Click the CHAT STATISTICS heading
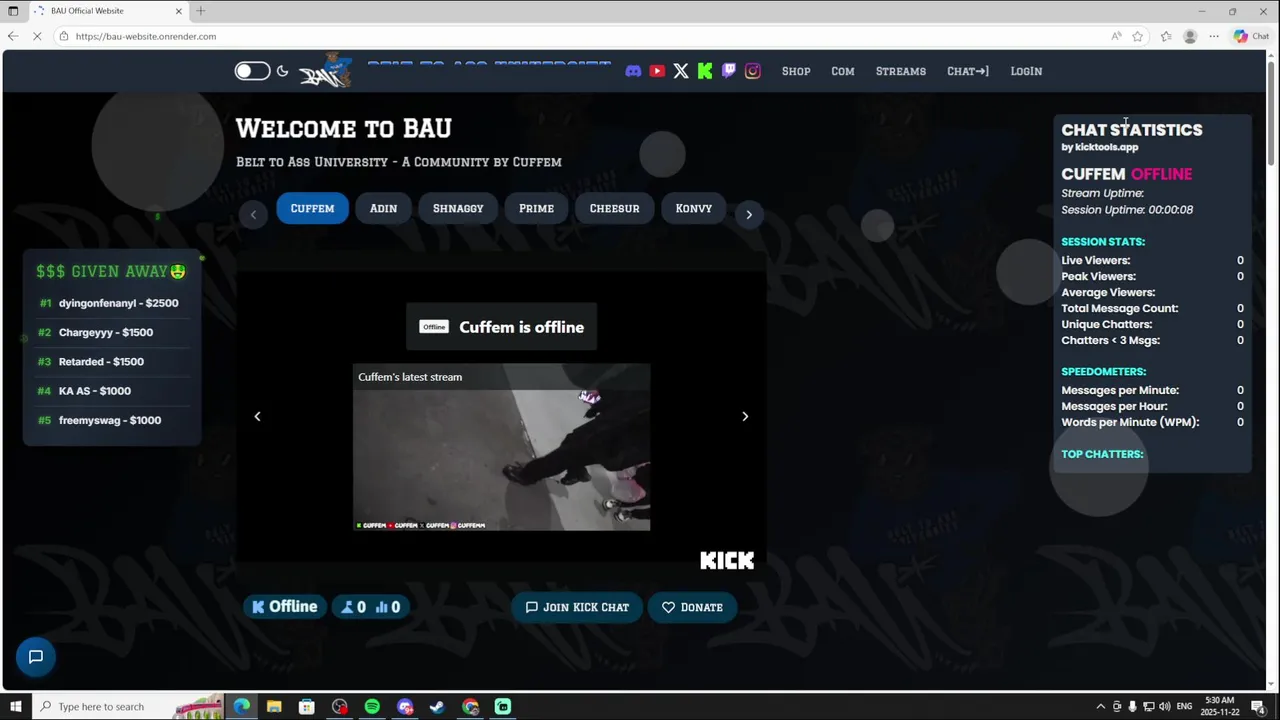 (x=1132, y=130)
